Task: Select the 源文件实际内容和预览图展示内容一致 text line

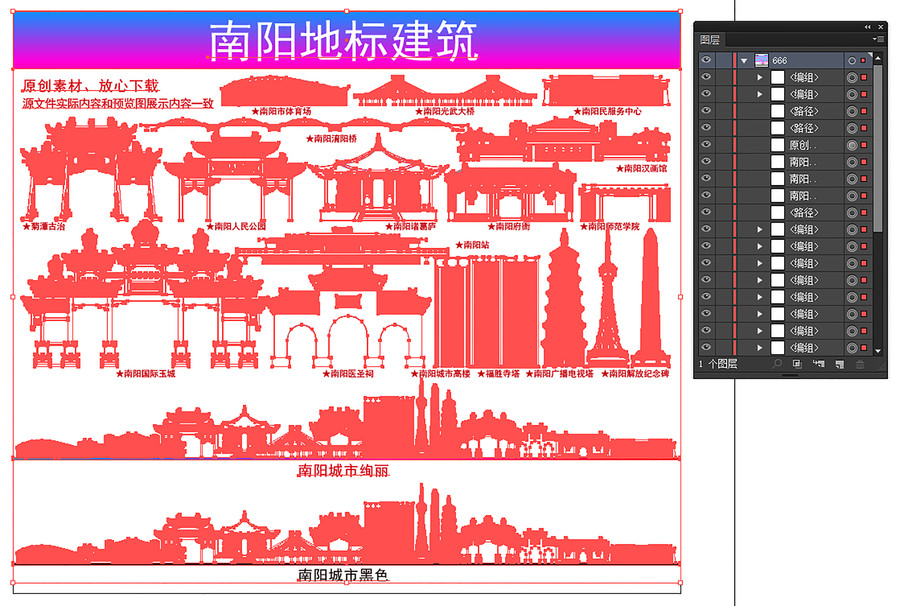Action: click(118, 103)
